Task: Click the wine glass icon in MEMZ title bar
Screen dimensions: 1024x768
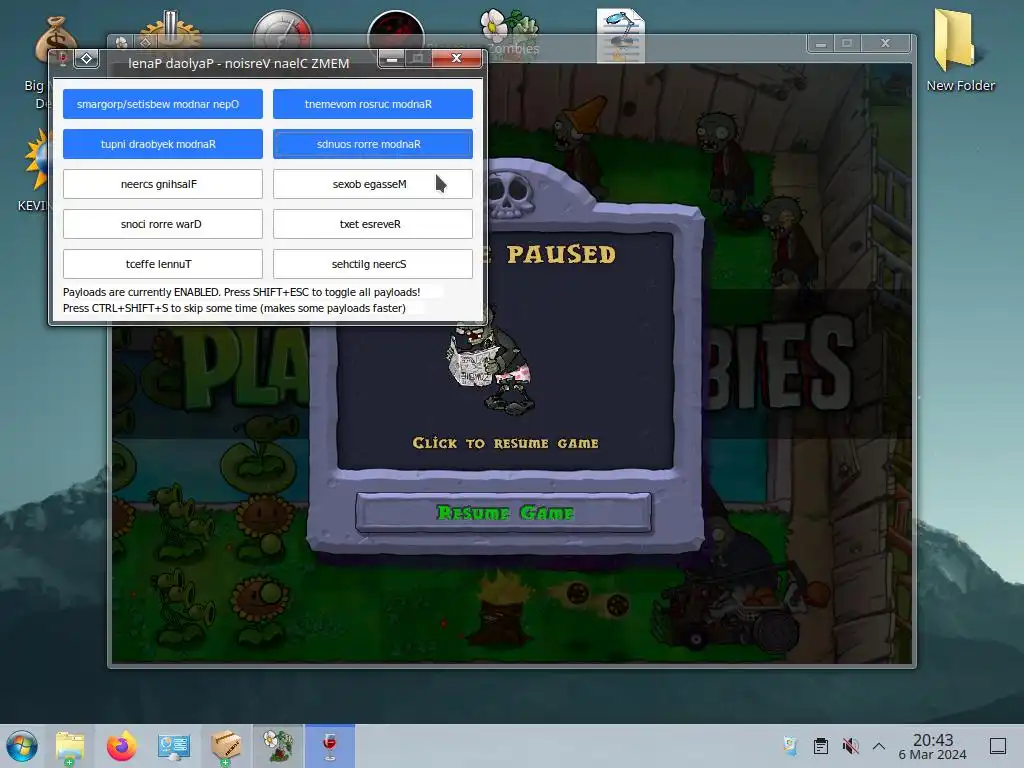Action: (x=62, y=59)
